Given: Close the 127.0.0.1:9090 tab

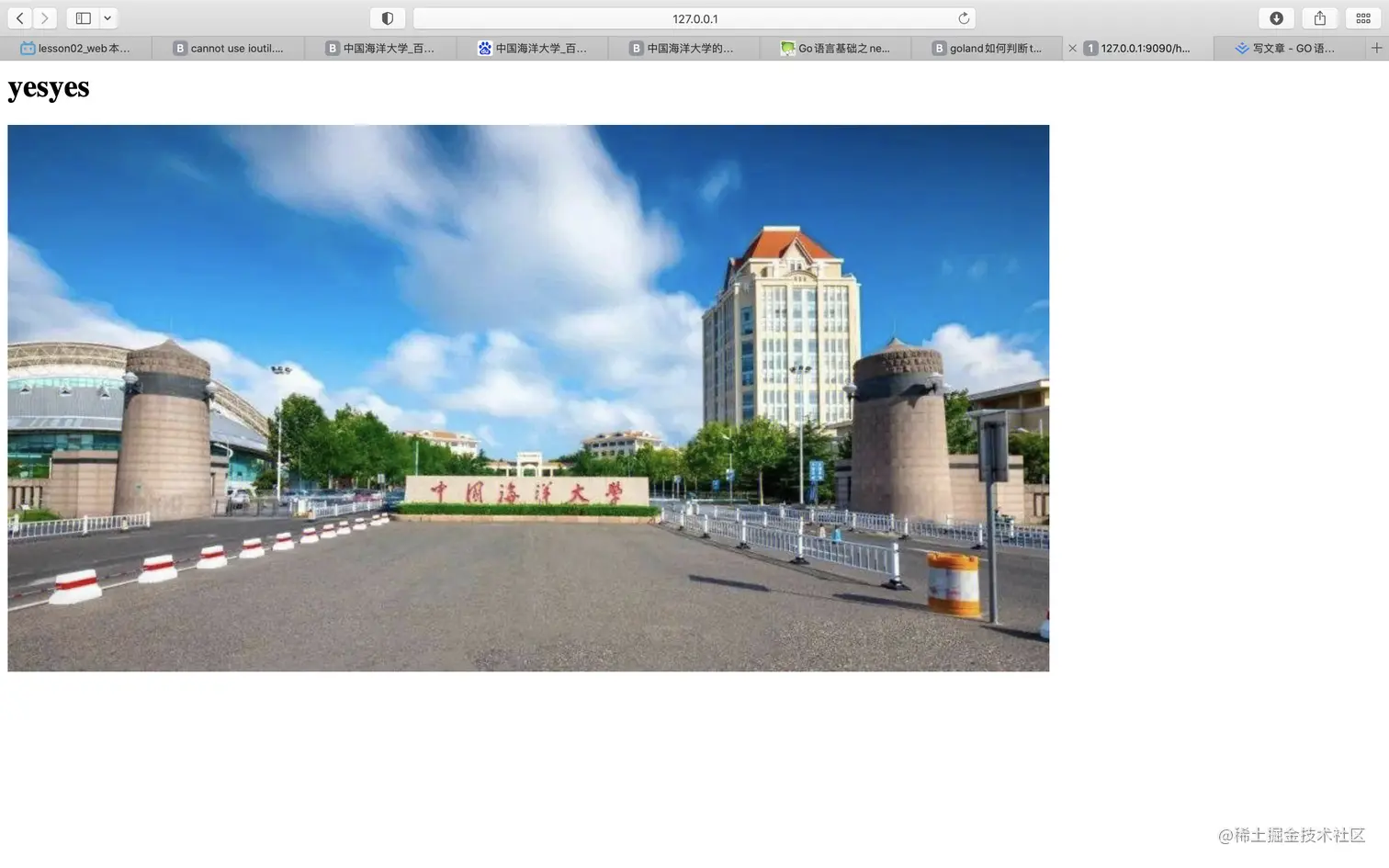Looking at the screenshot, I should click(1072, 49).
